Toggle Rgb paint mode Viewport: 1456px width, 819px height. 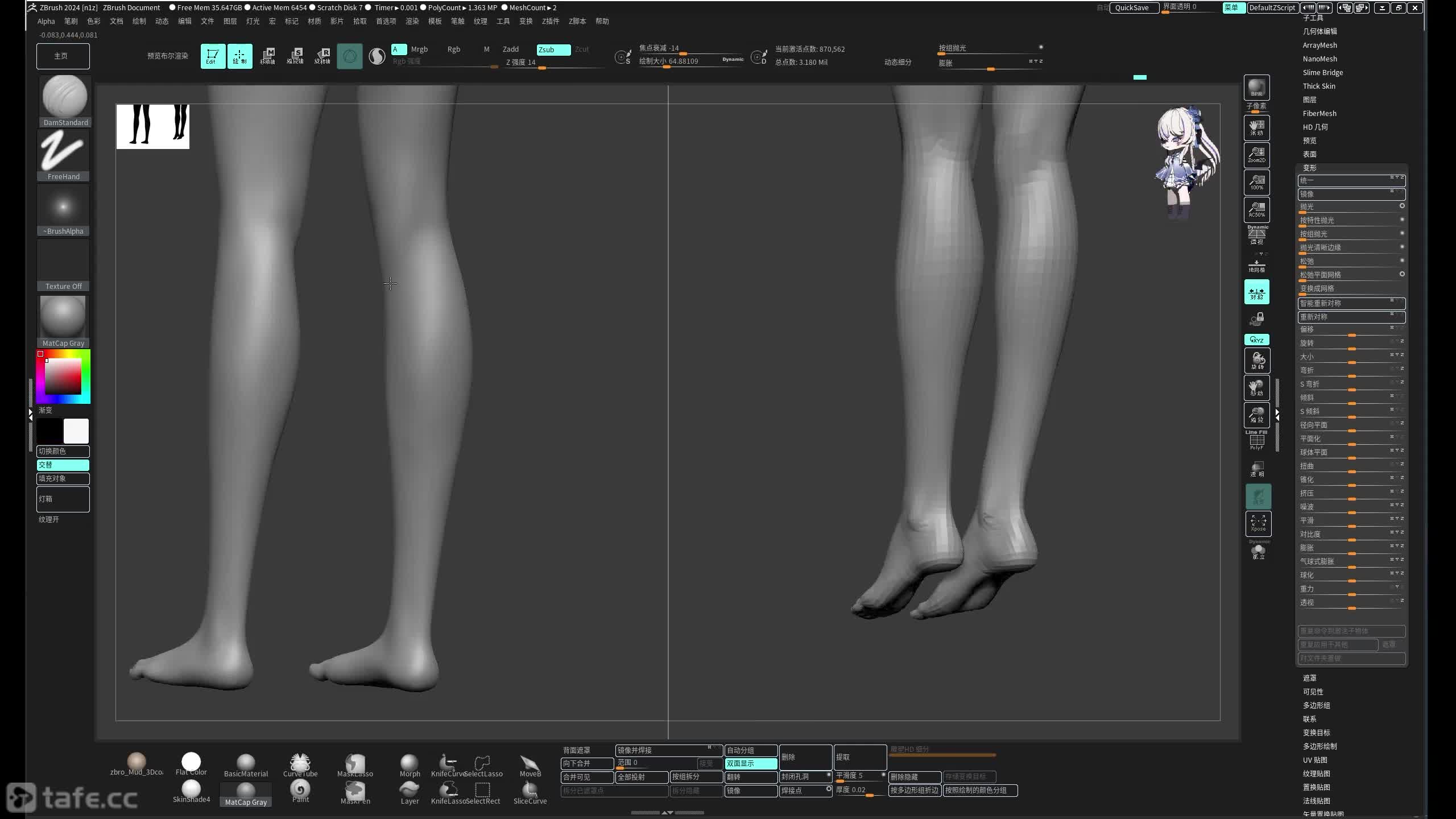(453, 49)
